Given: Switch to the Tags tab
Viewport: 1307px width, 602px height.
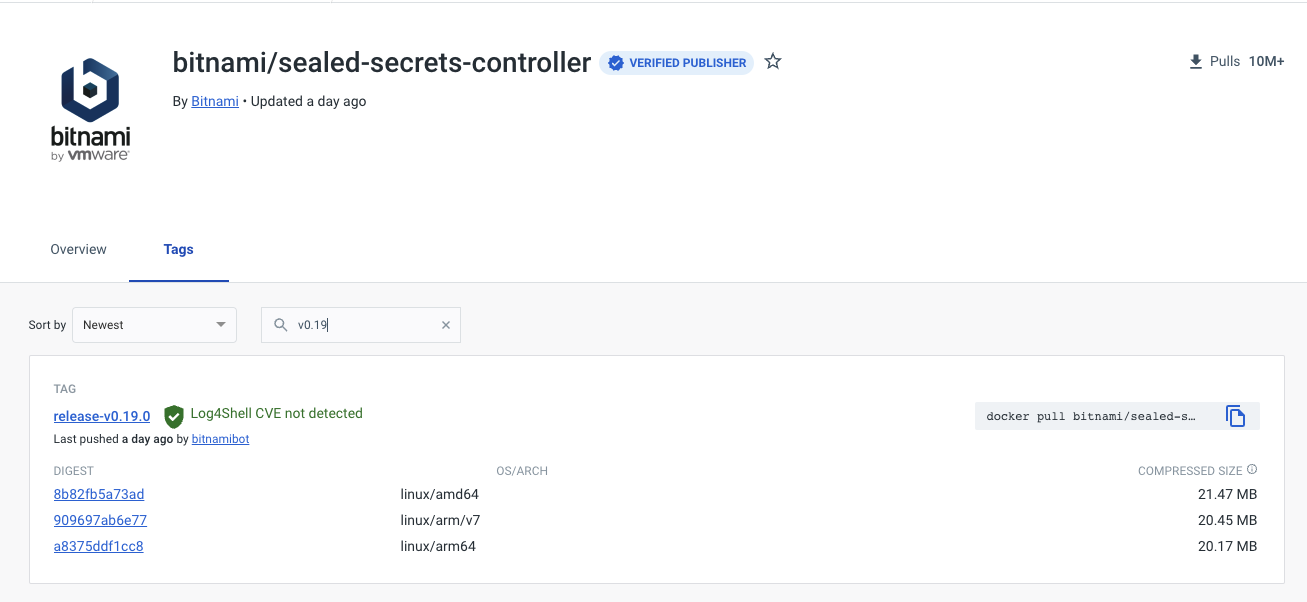Looking at the screenshot, I should coord(178,249).
